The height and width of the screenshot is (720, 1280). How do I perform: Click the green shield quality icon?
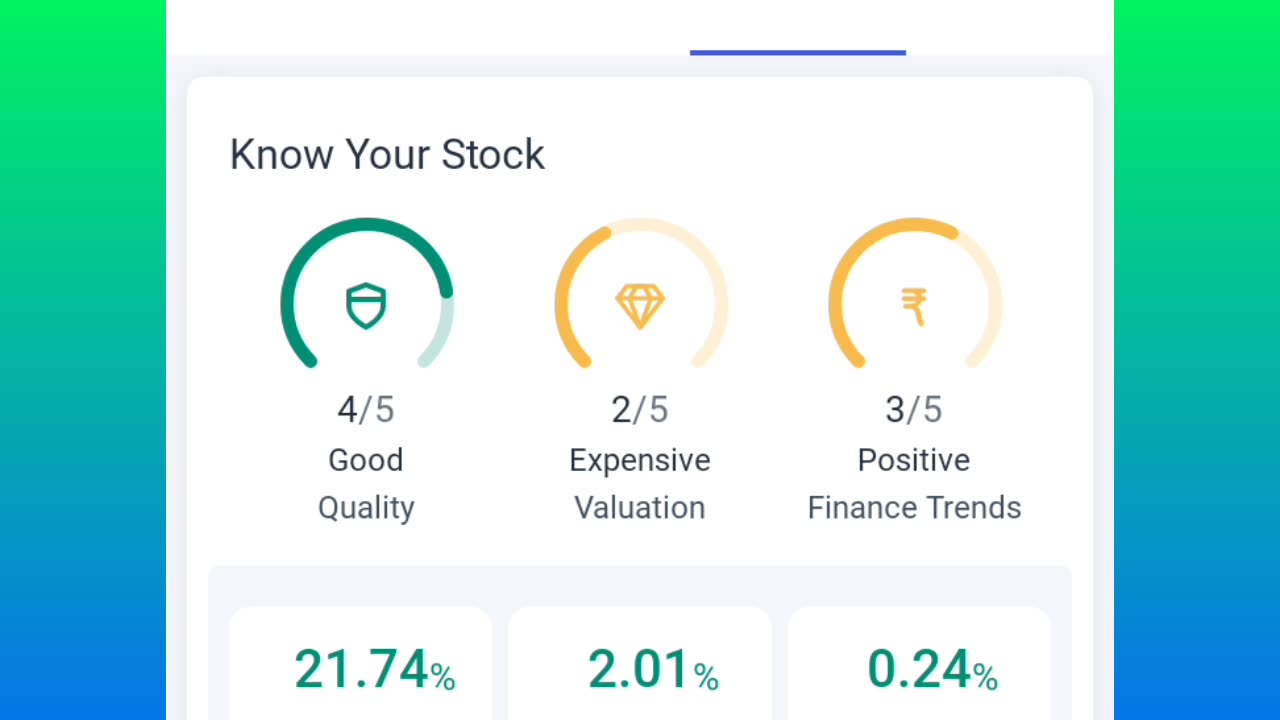pos(366,305)
